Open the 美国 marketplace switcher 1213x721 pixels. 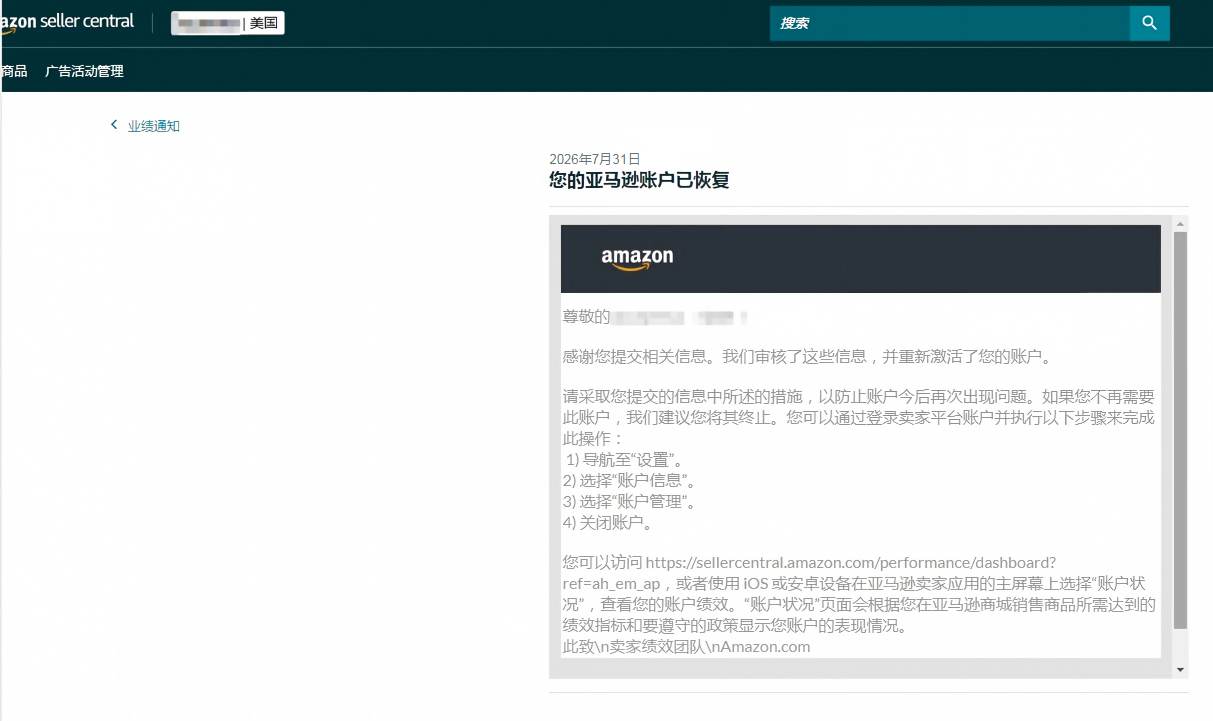click(228, 23)
